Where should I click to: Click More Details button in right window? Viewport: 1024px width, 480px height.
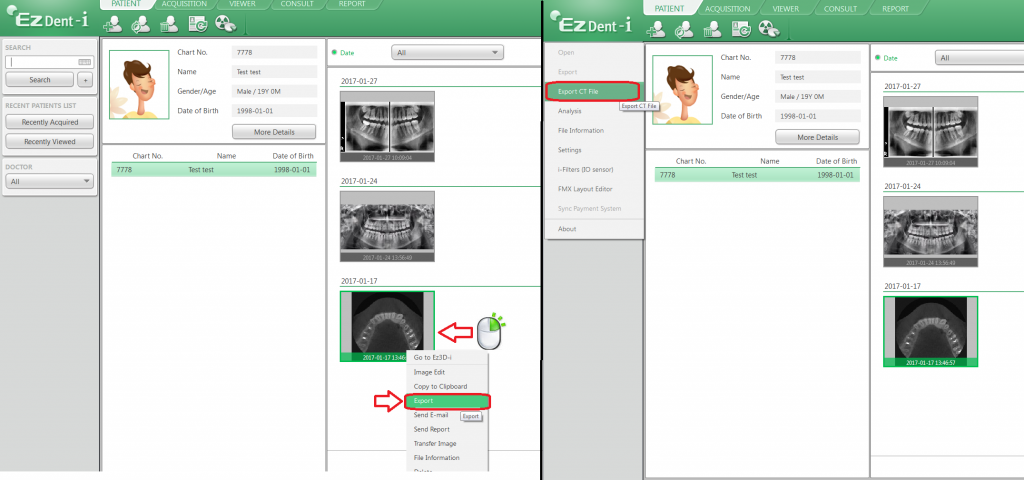tap(817, 138)
